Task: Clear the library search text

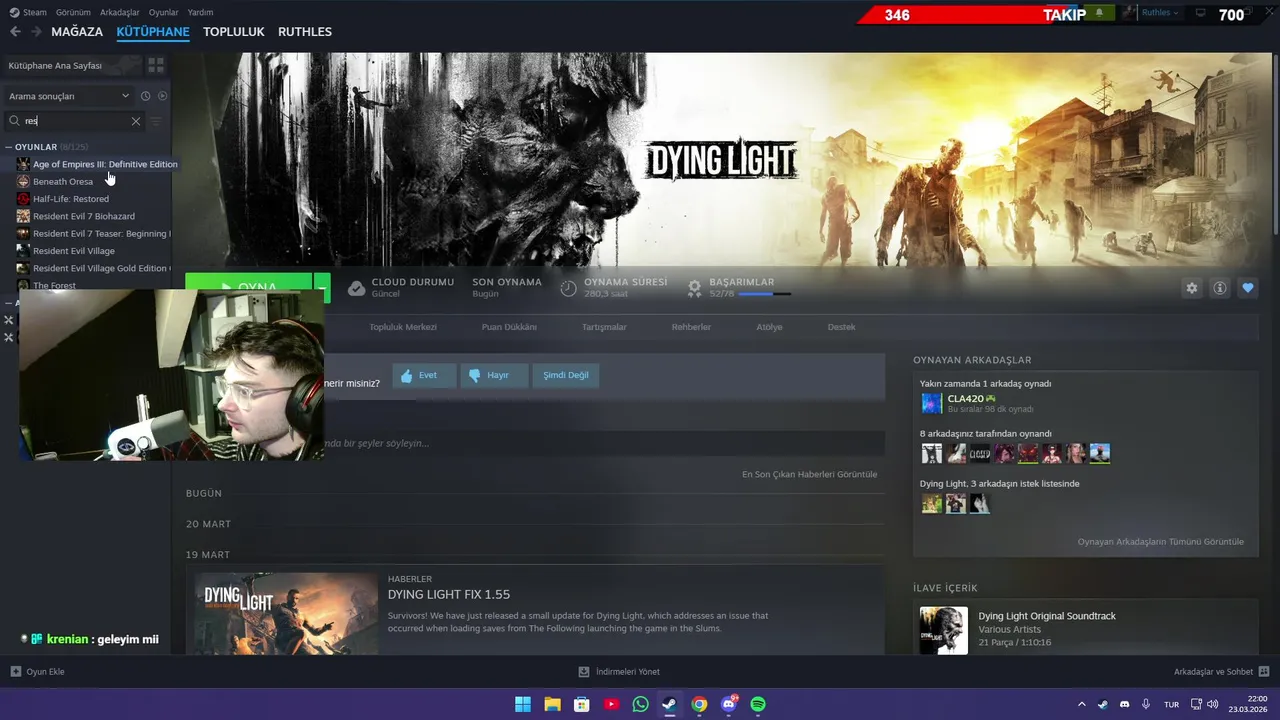Action: [136, 121]
